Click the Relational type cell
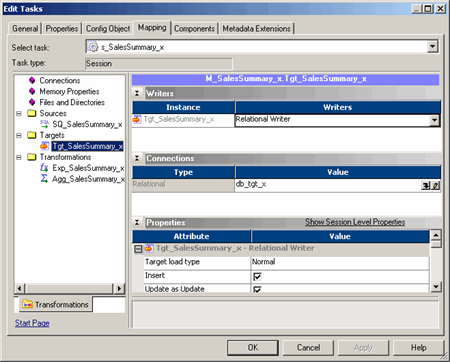Screen dimensions: 450x362 click(183, 185)
